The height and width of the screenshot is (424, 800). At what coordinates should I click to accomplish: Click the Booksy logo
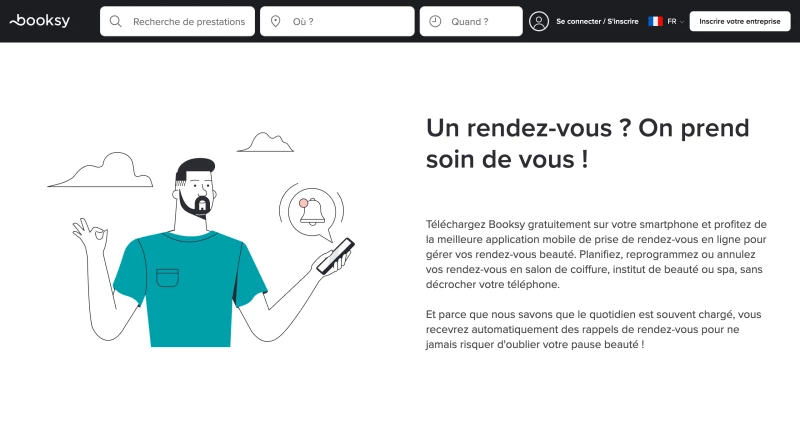point(40,21)
